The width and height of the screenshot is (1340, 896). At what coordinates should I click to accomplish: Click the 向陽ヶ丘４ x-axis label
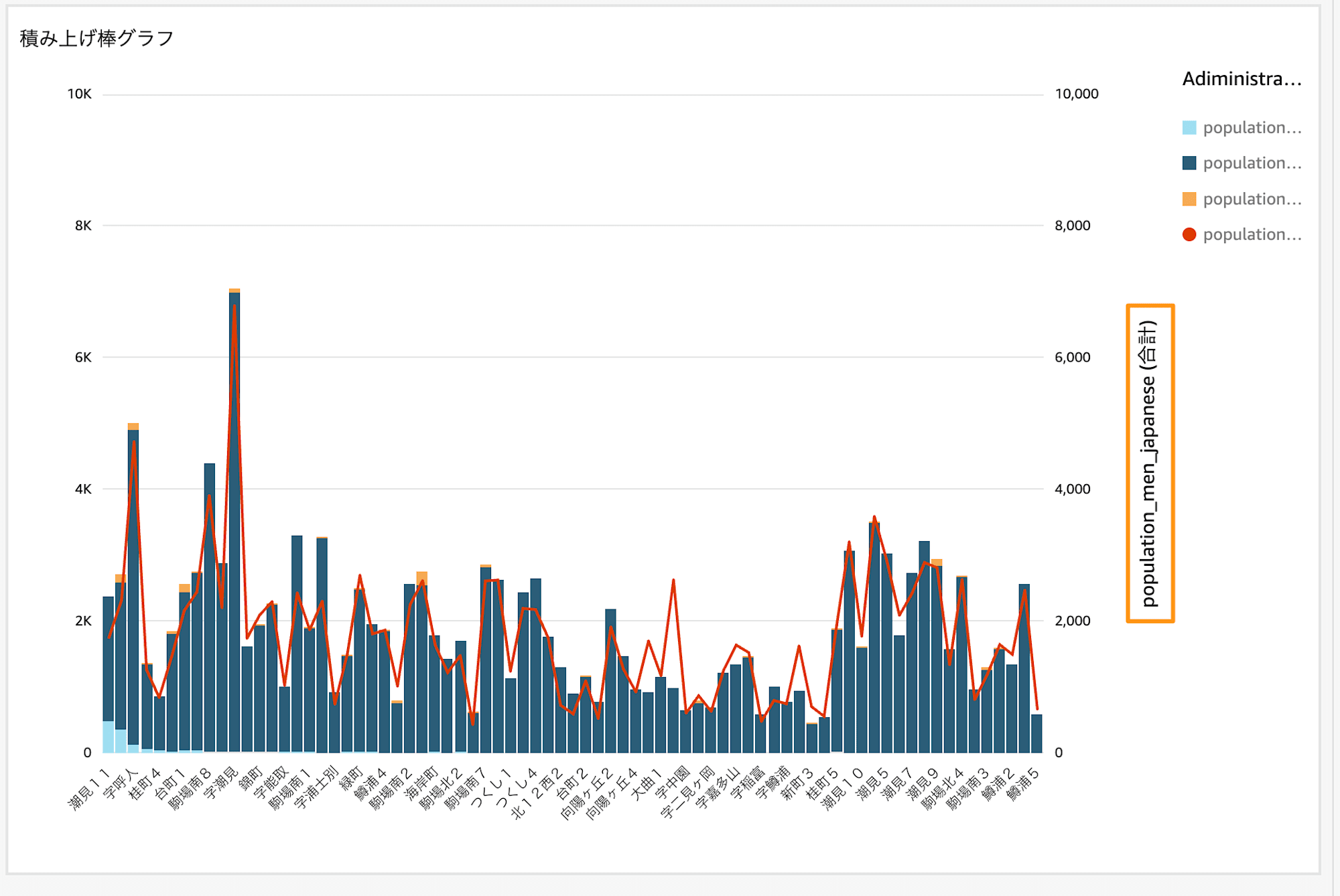click(612, 794)
